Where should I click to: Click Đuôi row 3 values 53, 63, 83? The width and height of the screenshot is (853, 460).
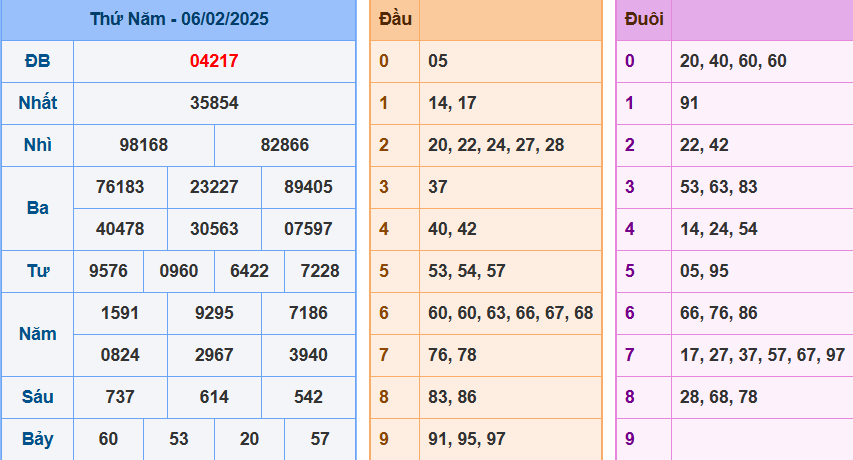[719, 187]
